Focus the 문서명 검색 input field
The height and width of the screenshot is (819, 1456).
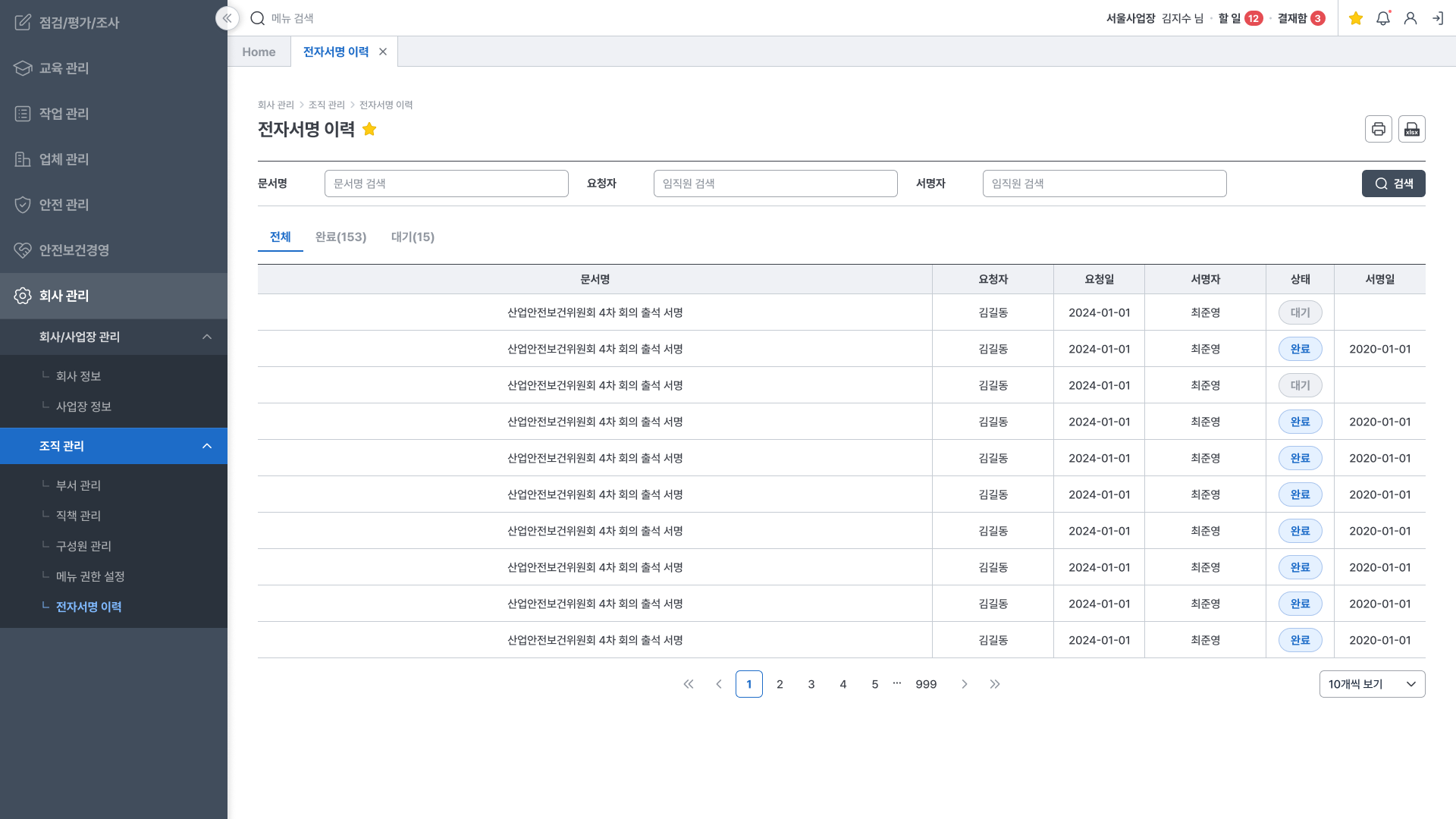pyautogui.click(x=446, y=184)
